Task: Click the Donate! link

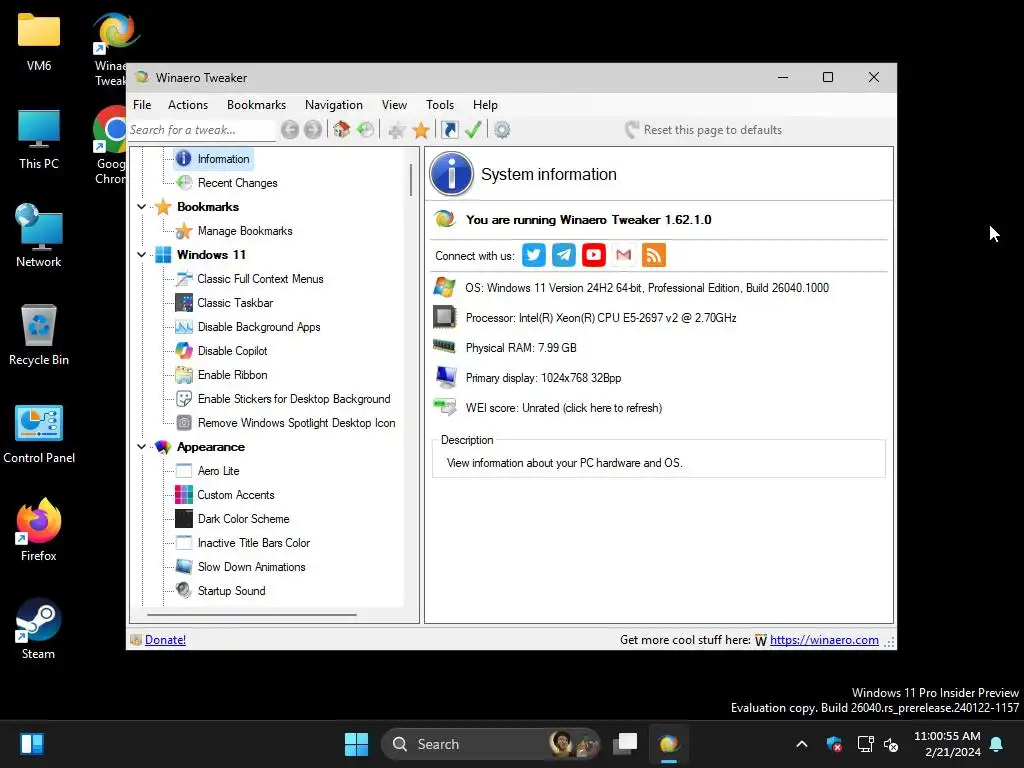Action: [x=165, y=640]
